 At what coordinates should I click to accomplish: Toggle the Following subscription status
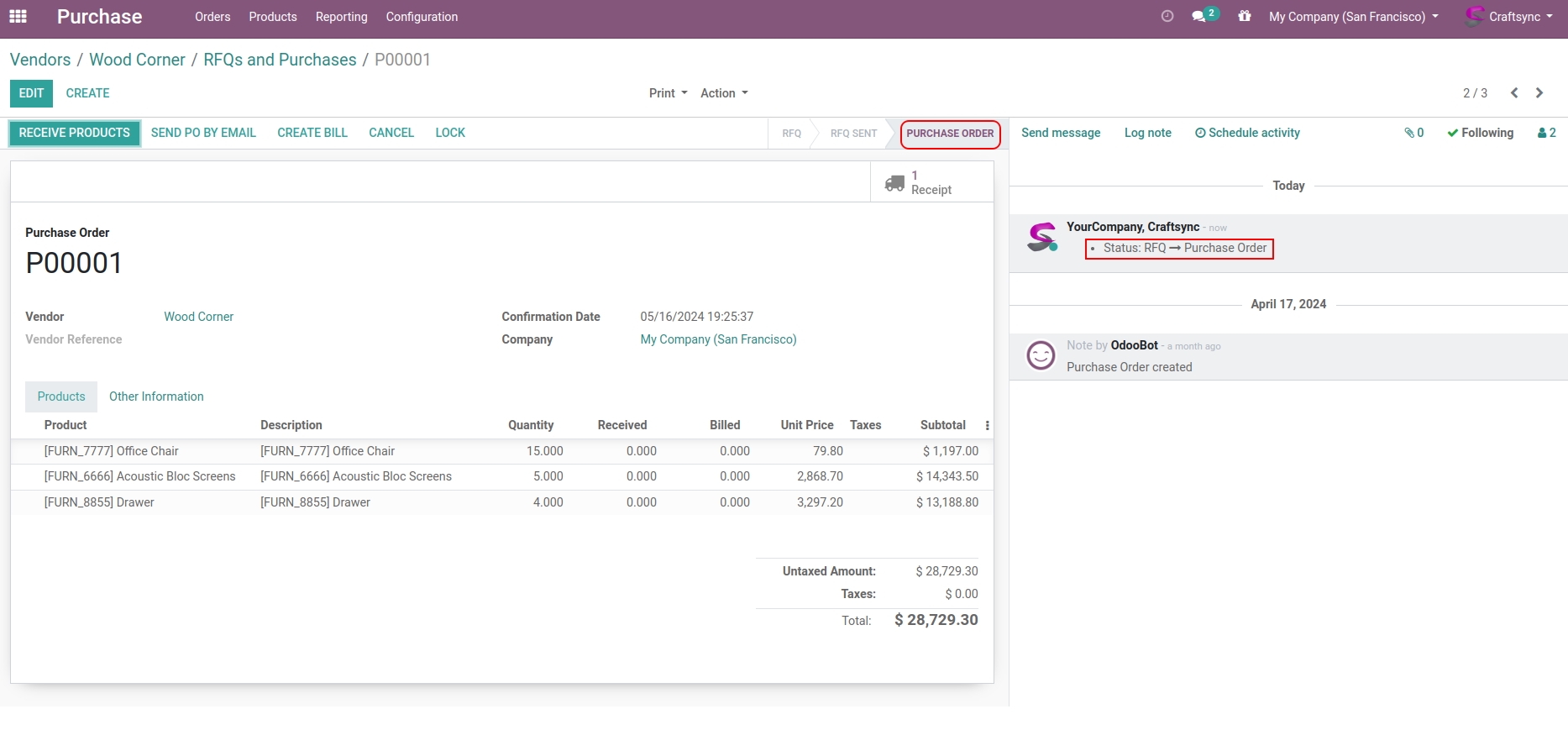(1480, 133)
